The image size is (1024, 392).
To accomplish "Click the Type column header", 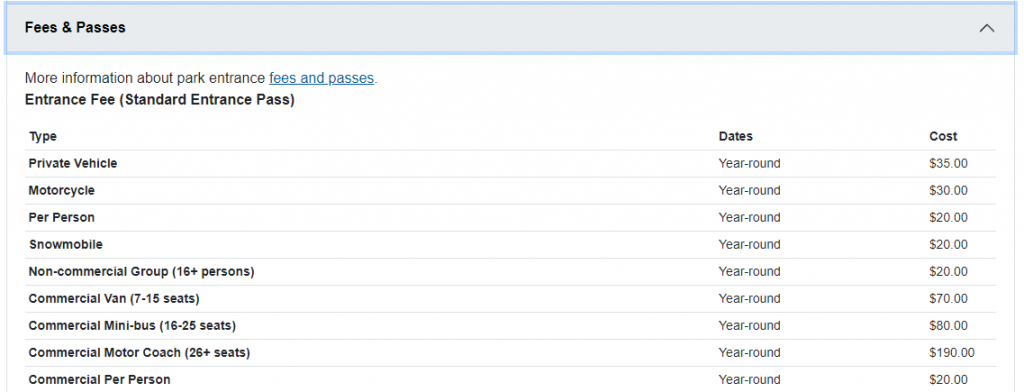I will [43, 137].
